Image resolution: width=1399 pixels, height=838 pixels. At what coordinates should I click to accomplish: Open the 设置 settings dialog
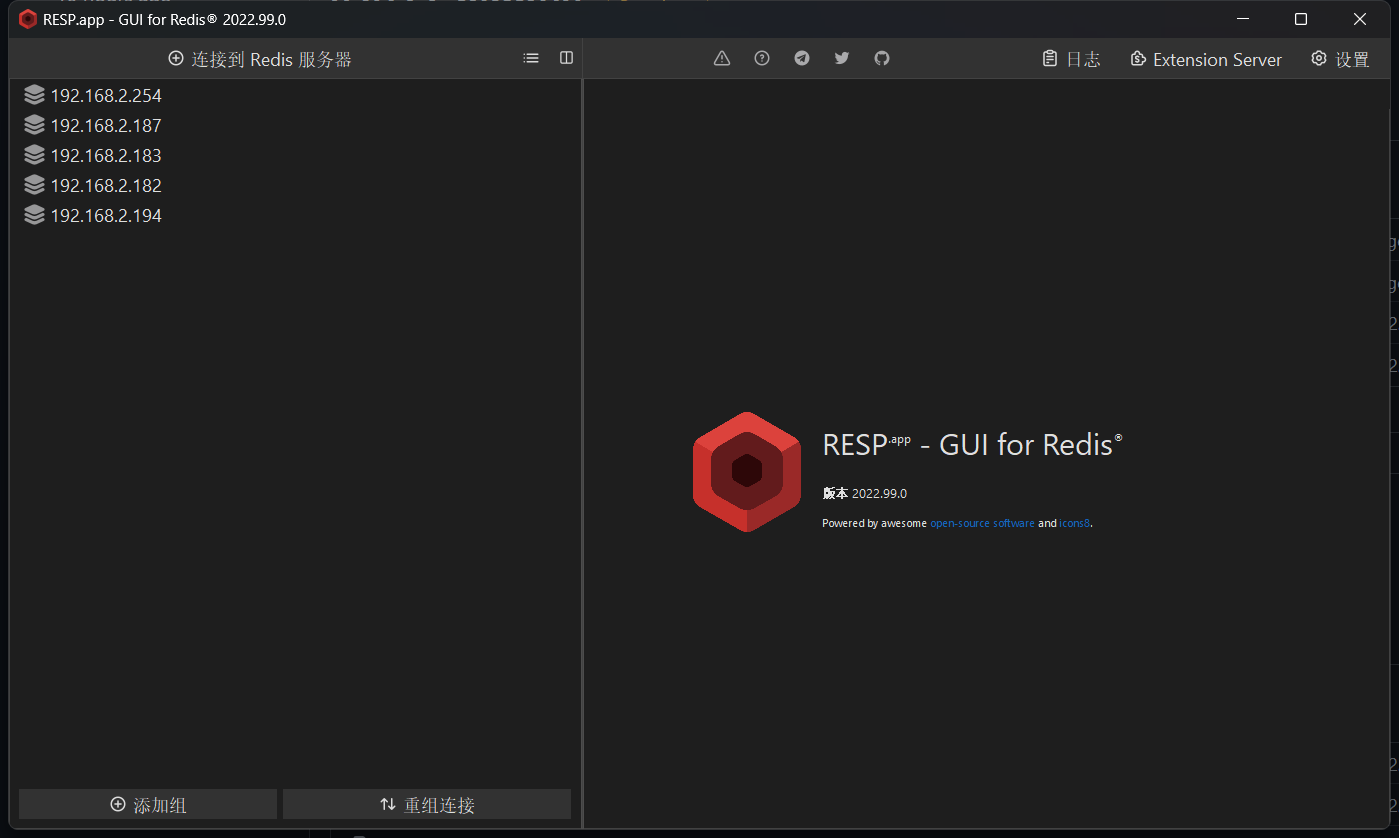(1340, 60)
